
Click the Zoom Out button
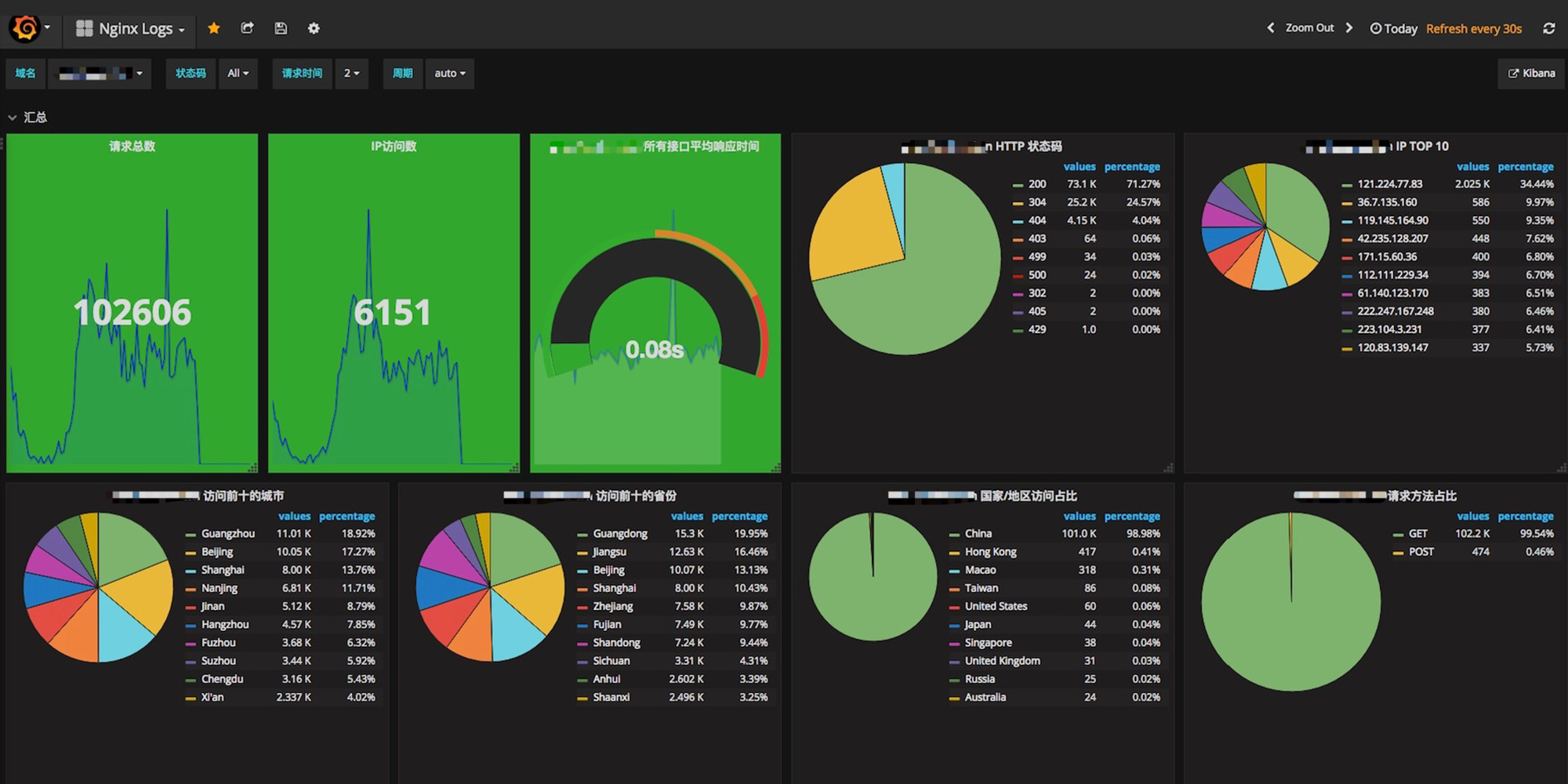click(x=1309, y=28)
